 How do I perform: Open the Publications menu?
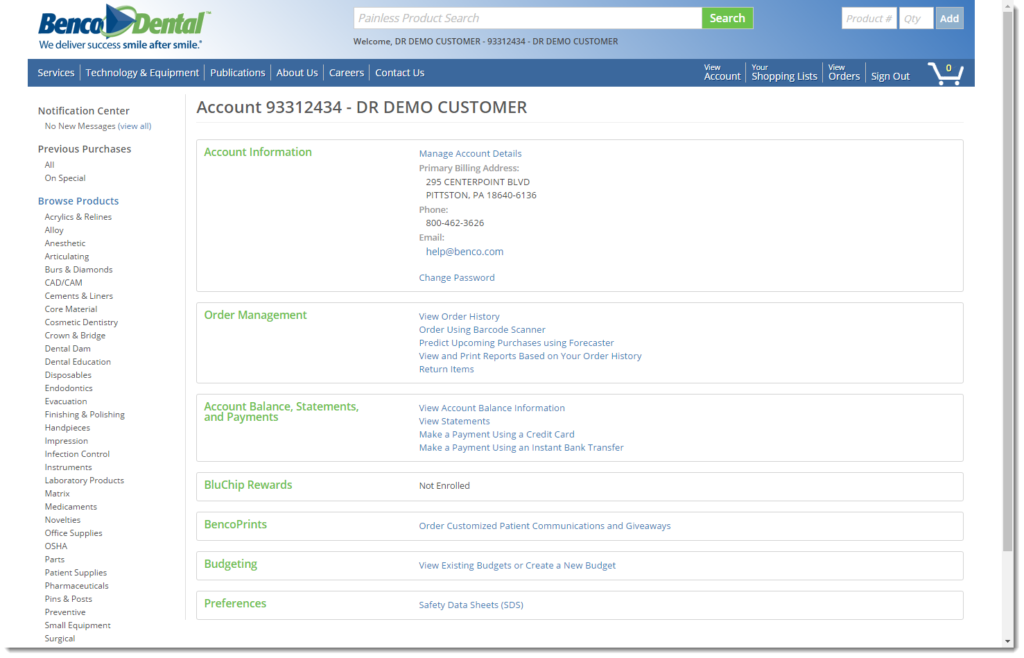coord(237,71)
